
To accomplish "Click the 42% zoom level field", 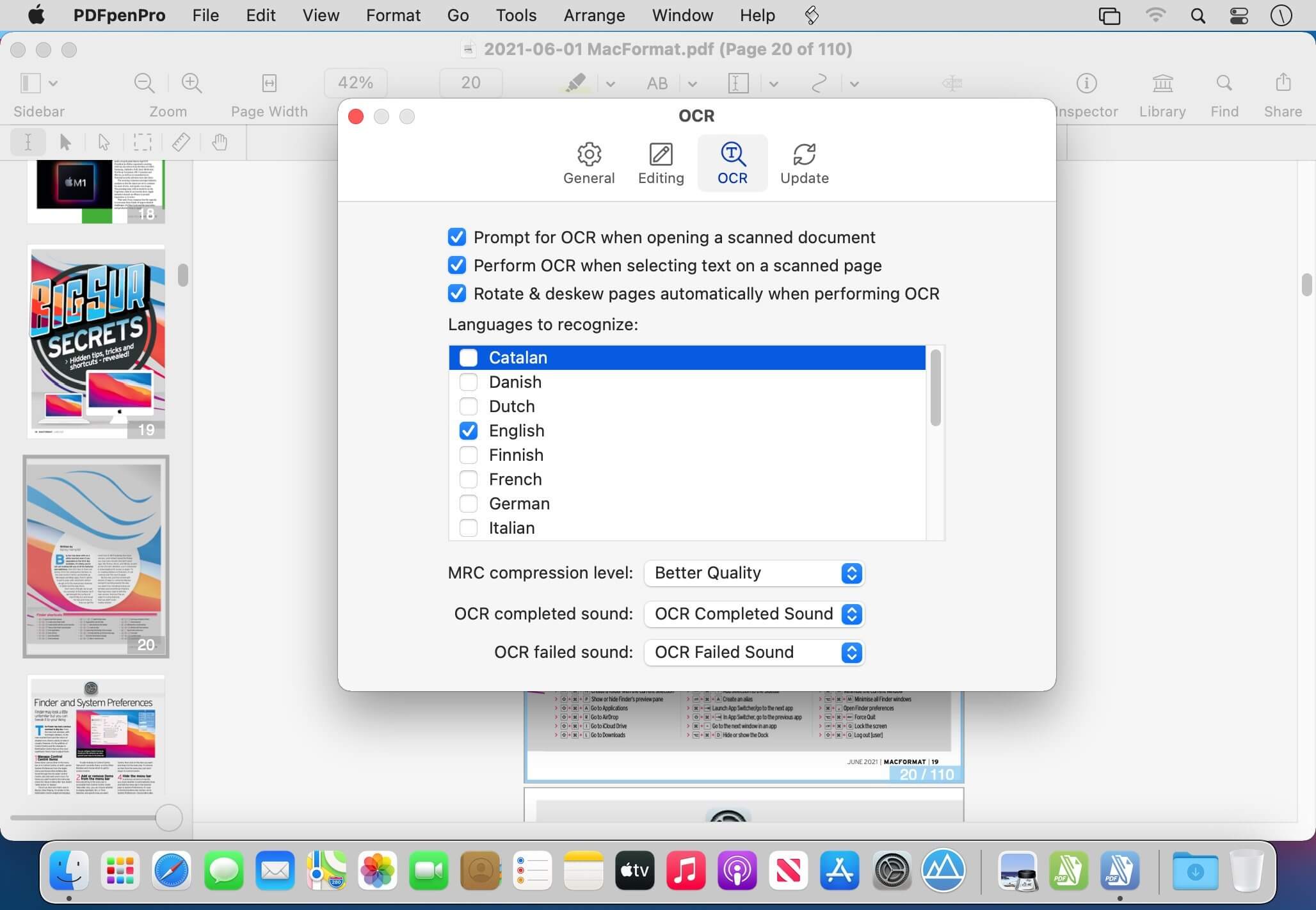I will click(356, 83).
